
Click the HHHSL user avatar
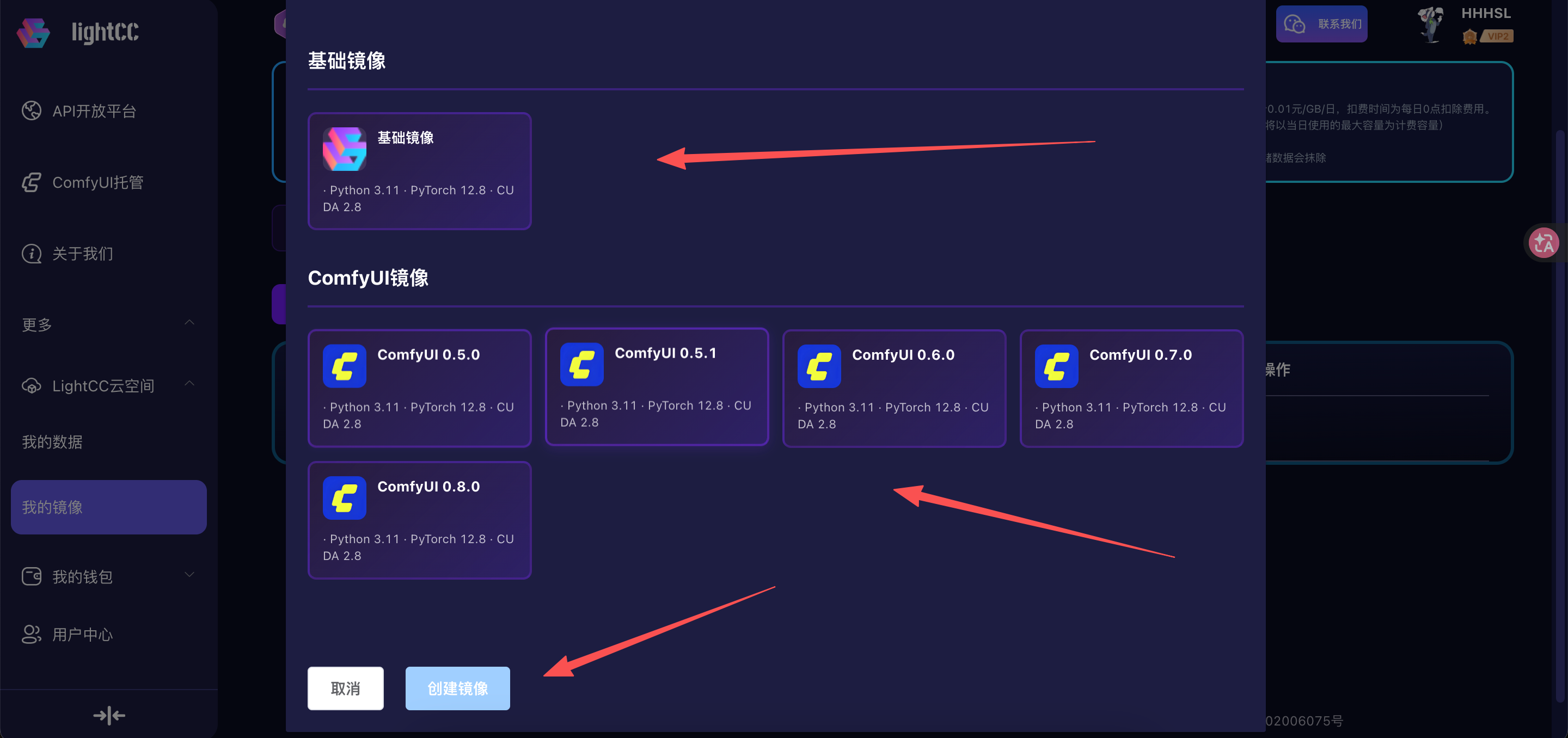click(x=1430, y=24)
